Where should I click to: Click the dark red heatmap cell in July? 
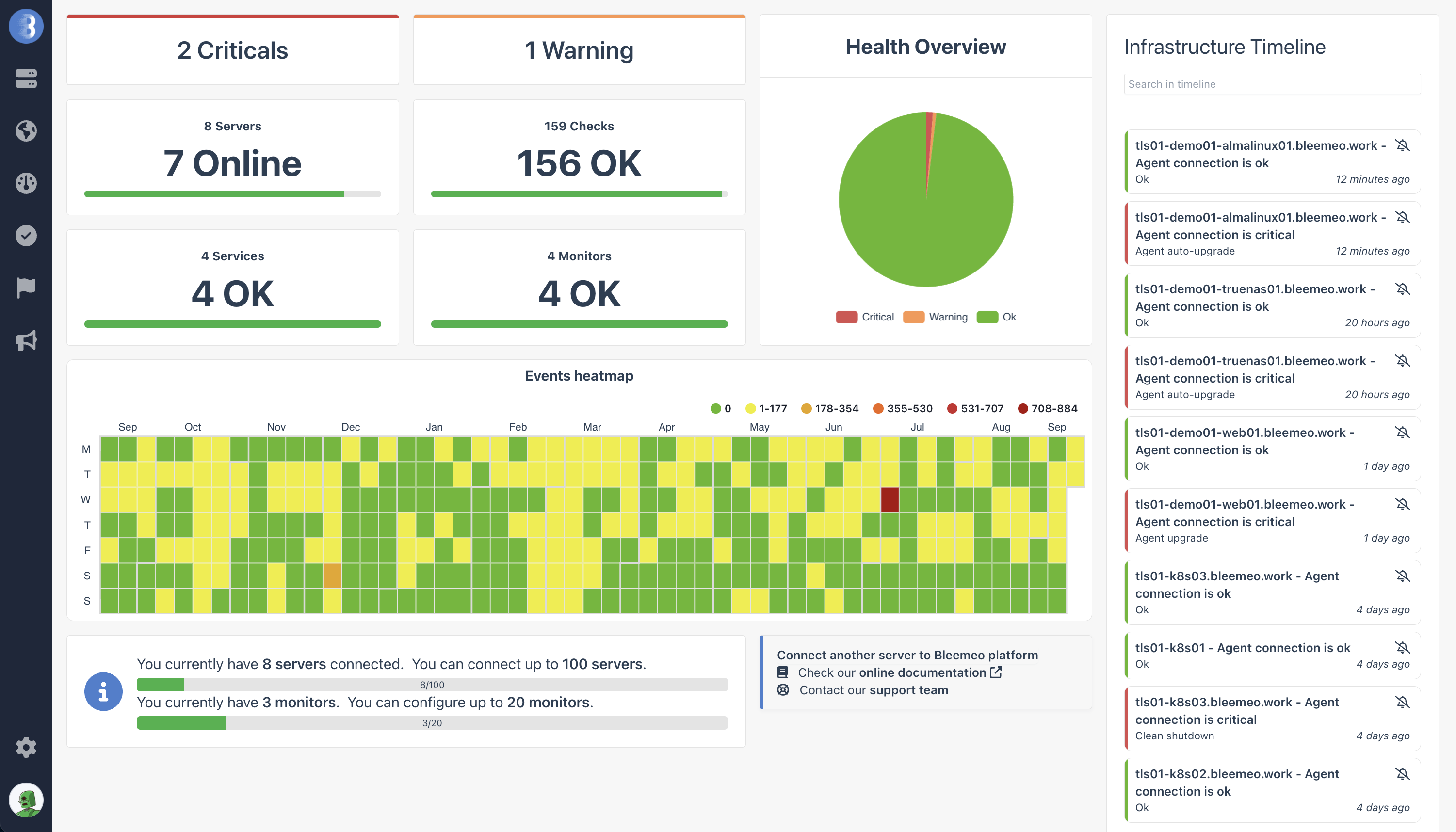click(890, 499)
